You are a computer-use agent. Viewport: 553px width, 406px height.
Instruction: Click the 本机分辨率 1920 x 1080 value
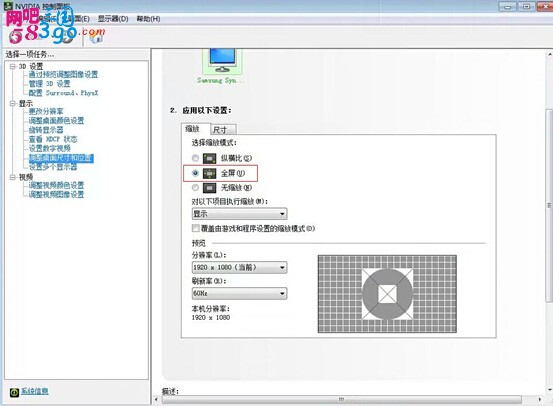click(211, 317)
